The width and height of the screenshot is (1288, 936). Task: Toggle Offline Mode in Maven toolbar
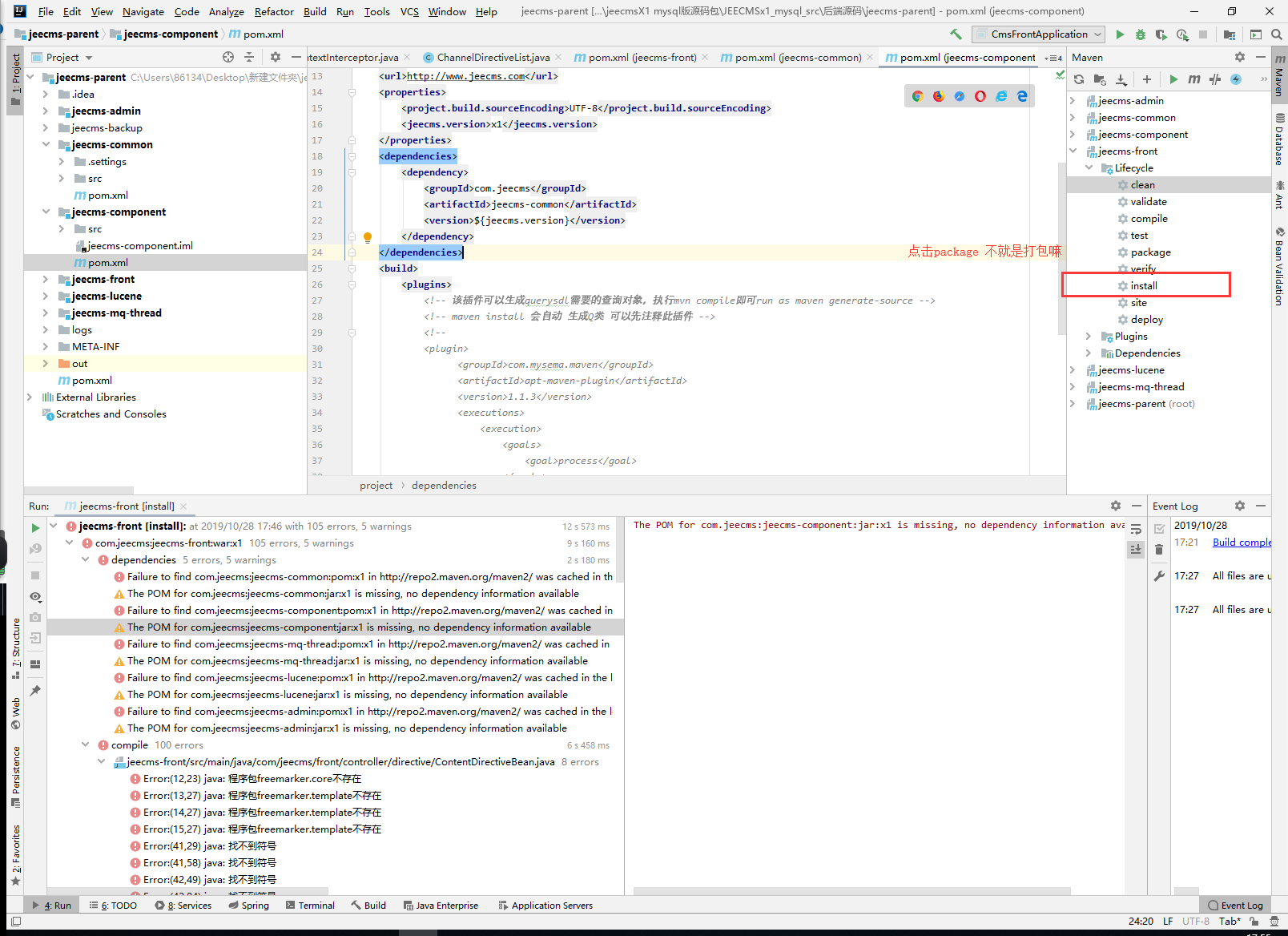coord(1215,79)
